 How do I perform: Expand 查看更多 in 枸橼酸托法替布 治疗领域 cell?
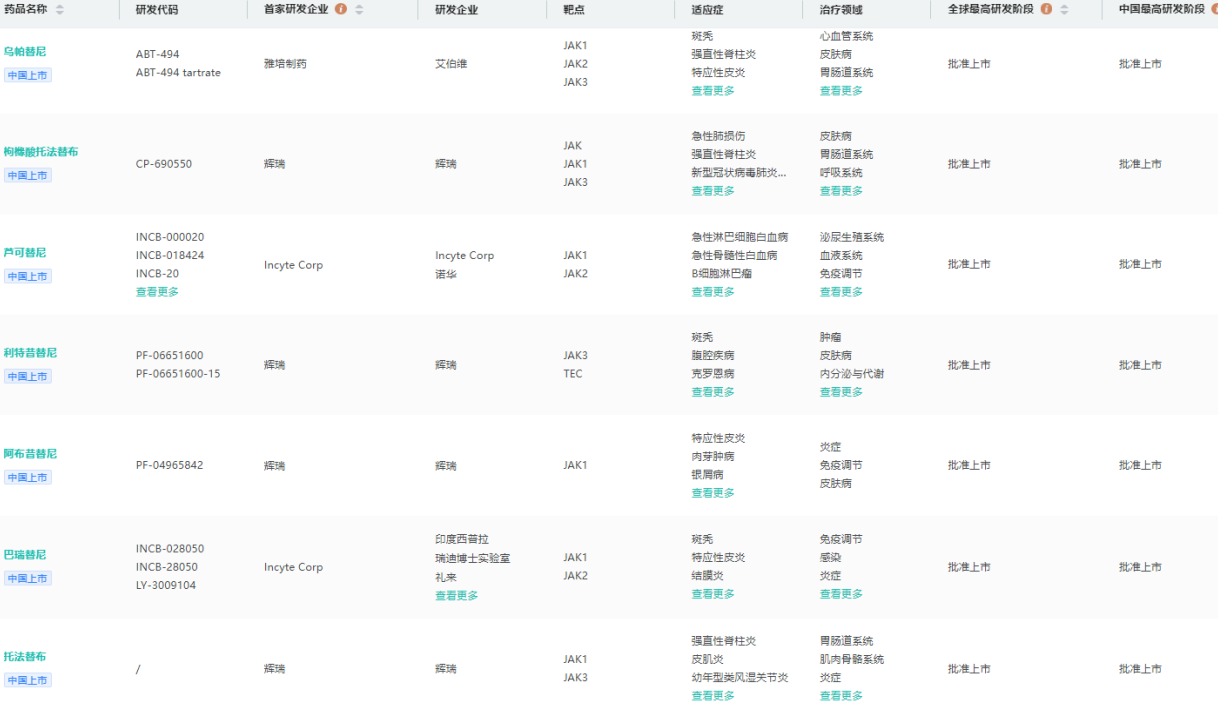841,191
